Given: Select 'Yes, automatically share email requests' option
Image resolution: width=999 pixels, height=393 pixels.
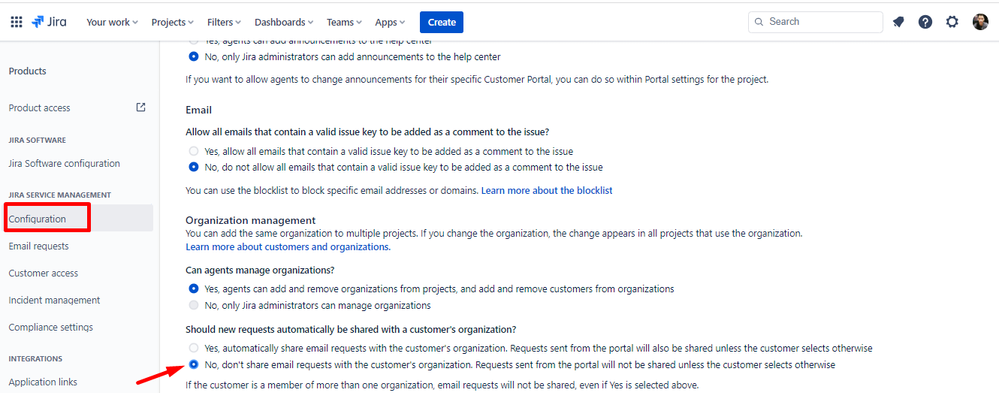Looking at the screenshot, I should point(194,348).
